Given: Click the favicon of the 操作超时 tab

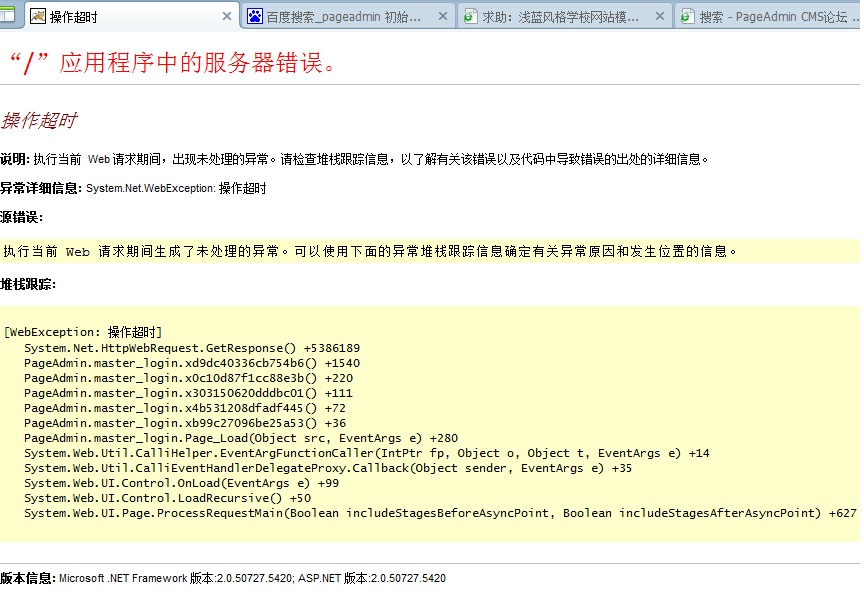Looking at the screenshot, I should click(x=38, y=16).
